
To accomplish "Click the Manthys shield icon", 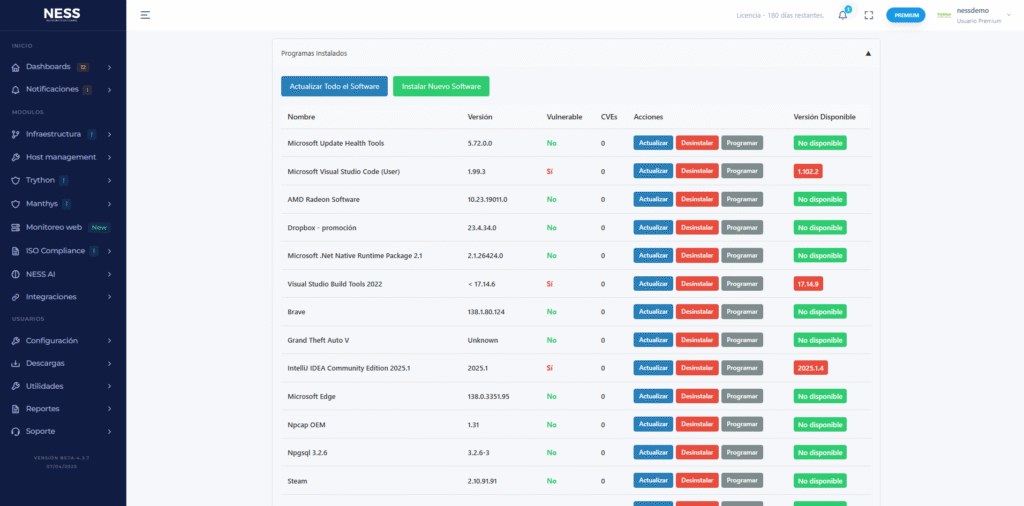I will coord(16,204).
